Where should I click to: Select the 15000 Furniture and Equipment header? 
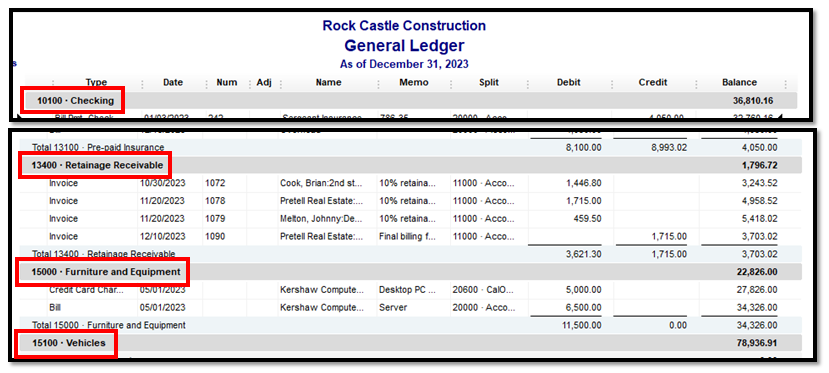tap(410, 272)
